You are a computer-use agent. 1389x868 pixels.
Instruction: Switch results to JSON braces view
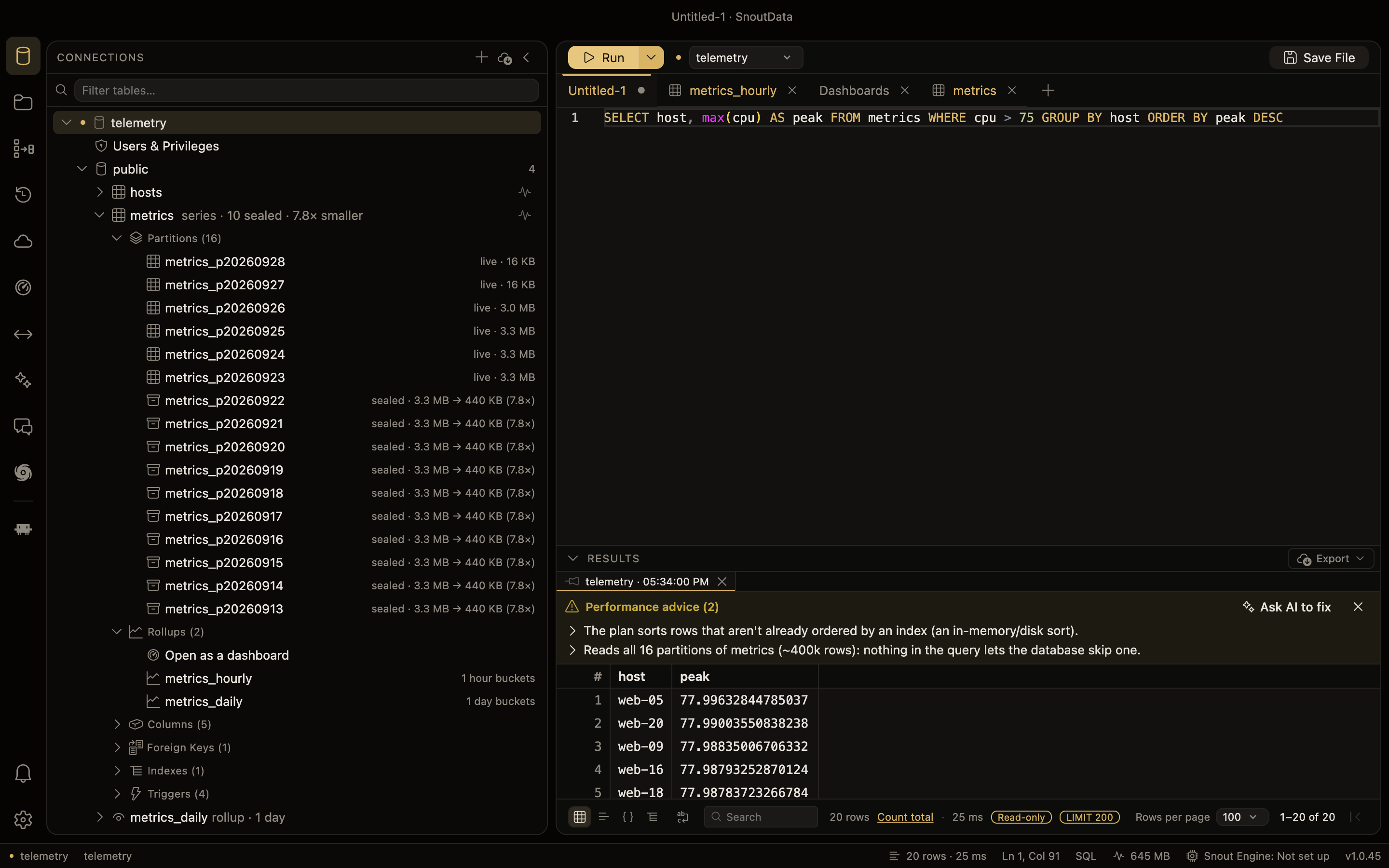click(628, 816)
